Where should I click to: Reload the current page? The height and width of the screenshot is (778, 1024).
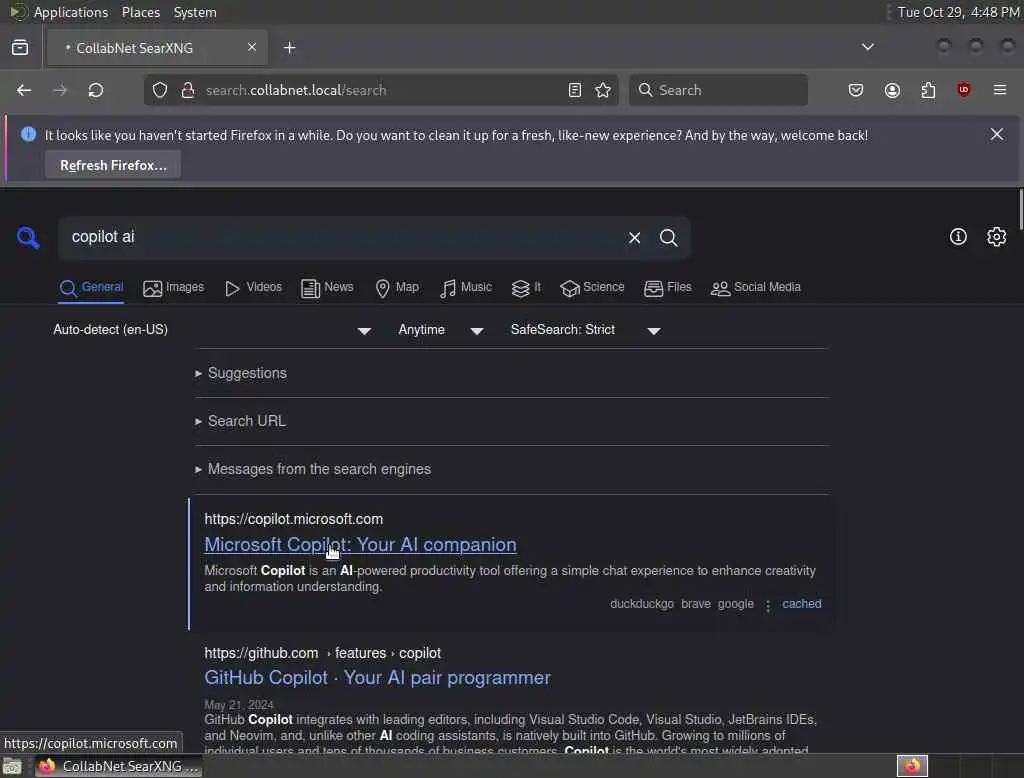coord(96,90)
